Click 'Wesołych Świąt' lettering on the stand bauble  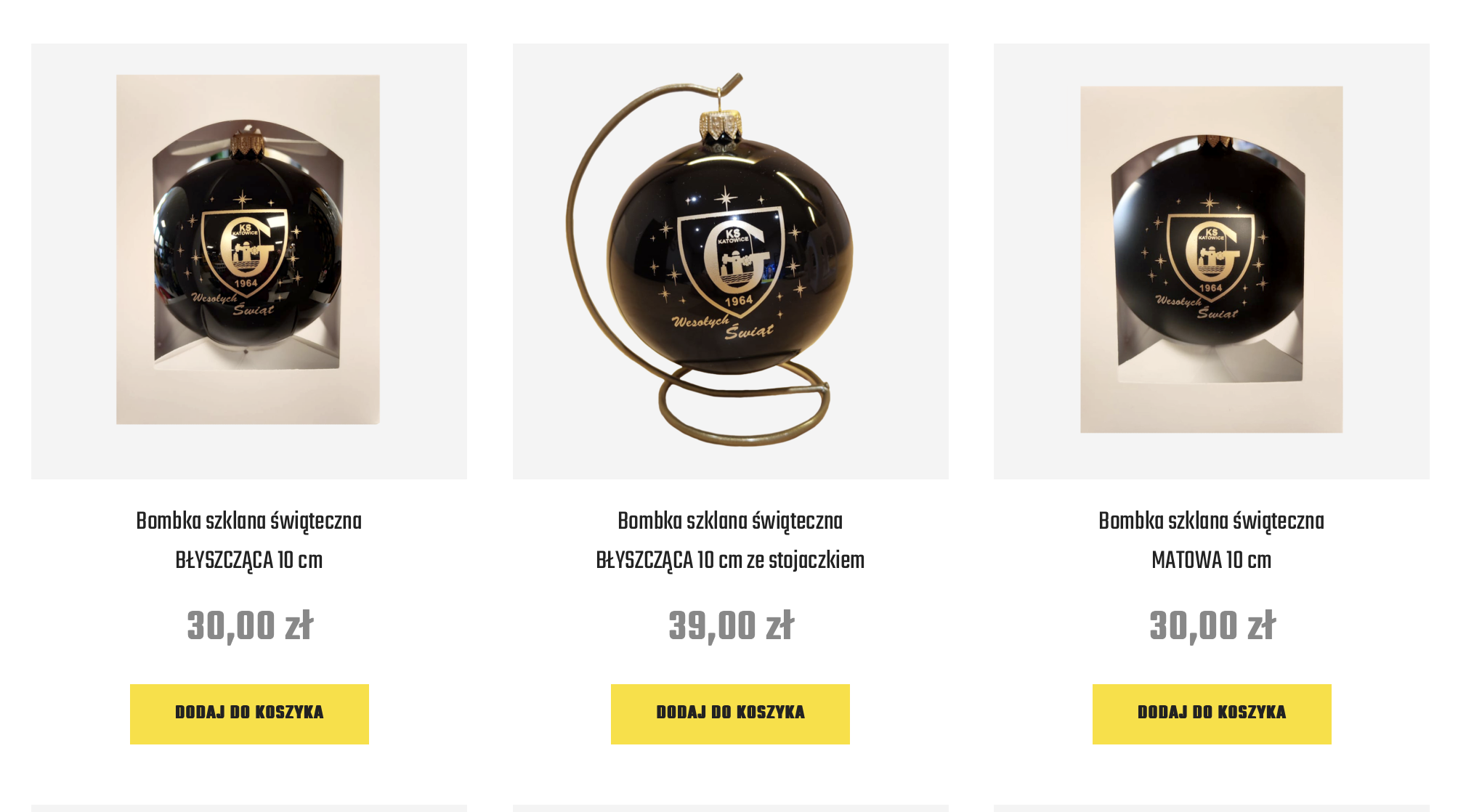click(723, 326)
